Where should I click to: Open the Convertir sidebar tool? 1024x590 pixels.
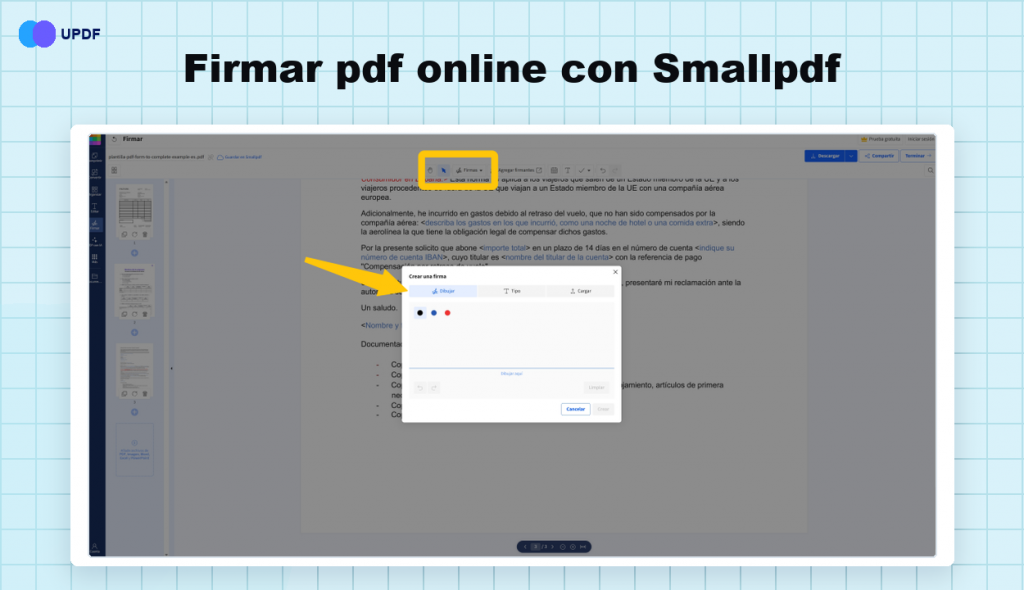(95, 174)
